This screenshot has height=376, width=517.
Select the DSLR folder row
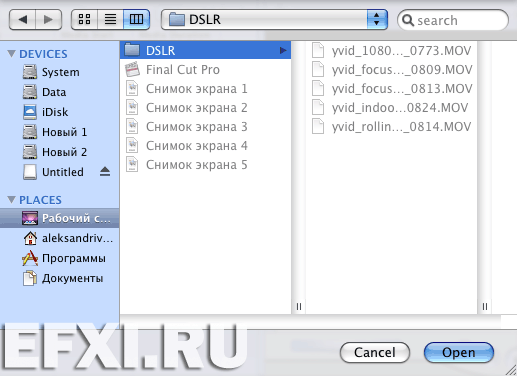pyautogui.click(x=205, y=50)
